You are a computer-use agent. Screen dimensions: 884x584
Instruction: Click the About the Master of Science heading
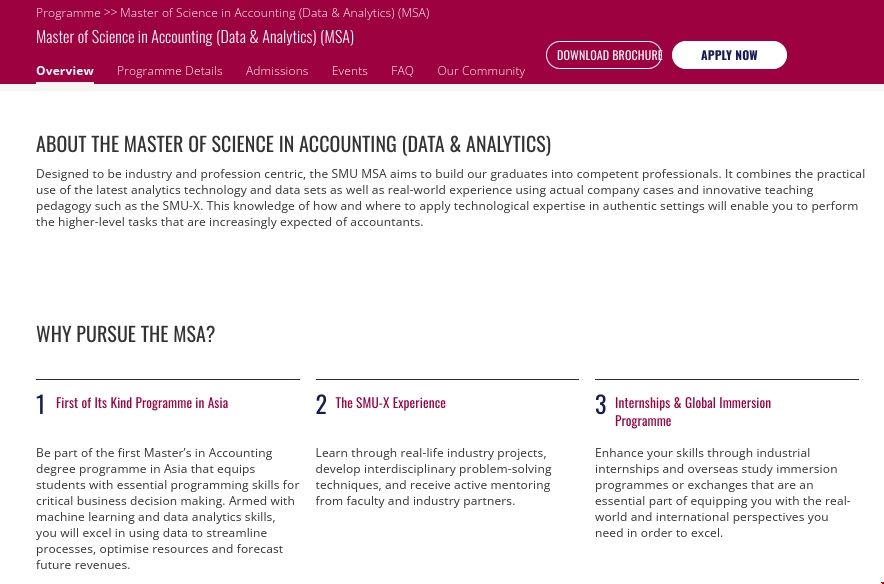(x=293, y=144)
